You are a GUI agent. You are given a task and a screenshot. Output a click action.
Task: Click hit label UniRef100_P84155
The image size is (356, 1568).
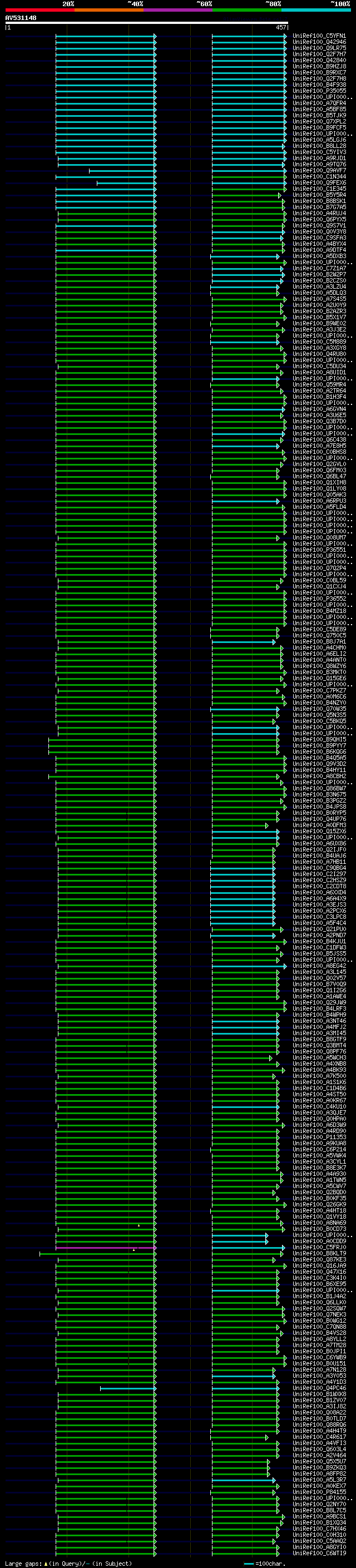pyautogui.click(x=319, y=1492)
